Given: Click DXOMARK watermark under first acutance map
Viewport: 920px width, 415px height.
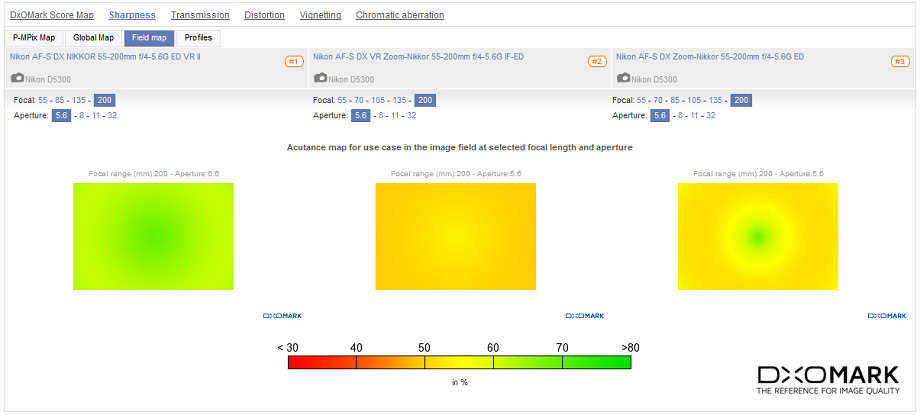Looking at the screenshot, I should 282,315.
